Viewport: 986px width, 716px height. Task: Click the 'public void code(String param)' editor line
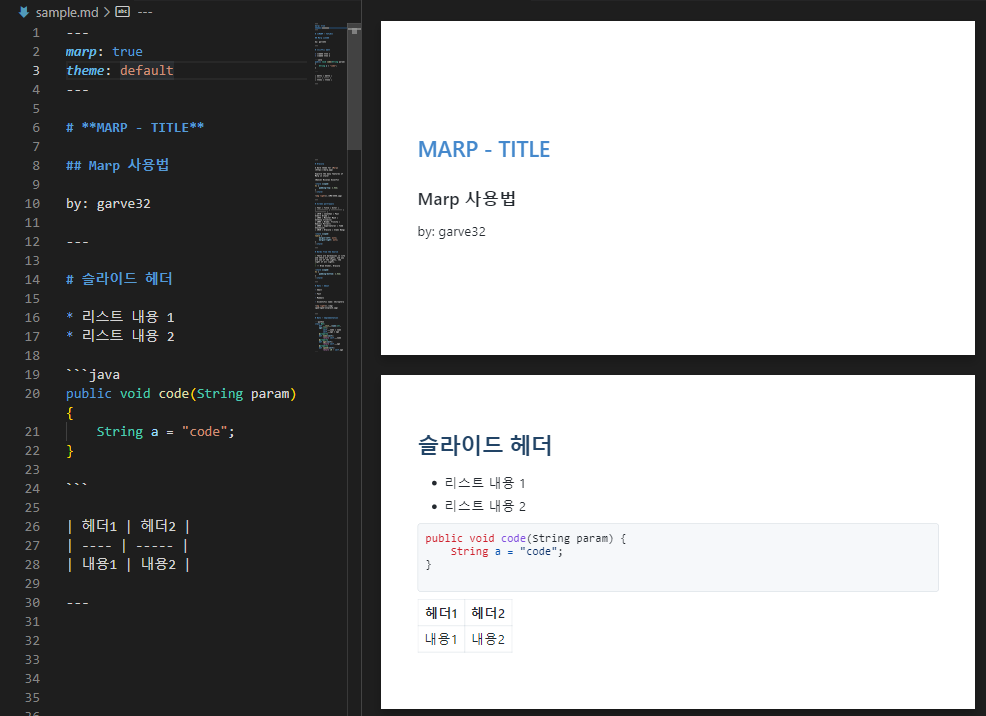coord(181,394)
